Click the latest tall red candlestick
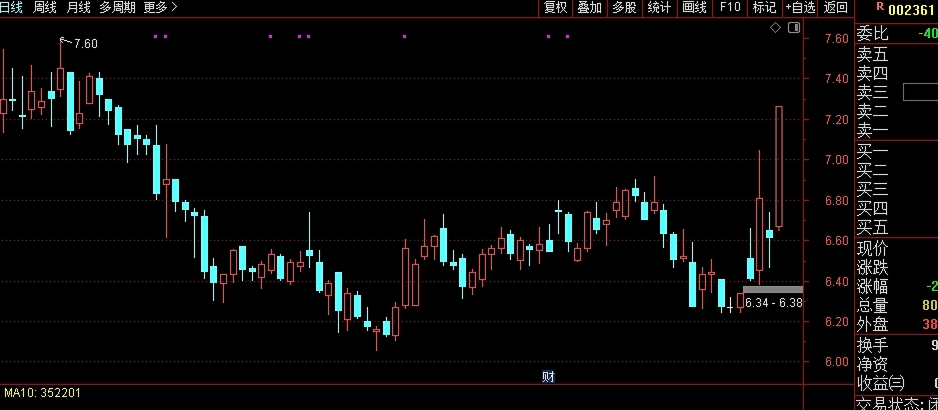Viewport: 938px width, 410px height. (779, 167)
